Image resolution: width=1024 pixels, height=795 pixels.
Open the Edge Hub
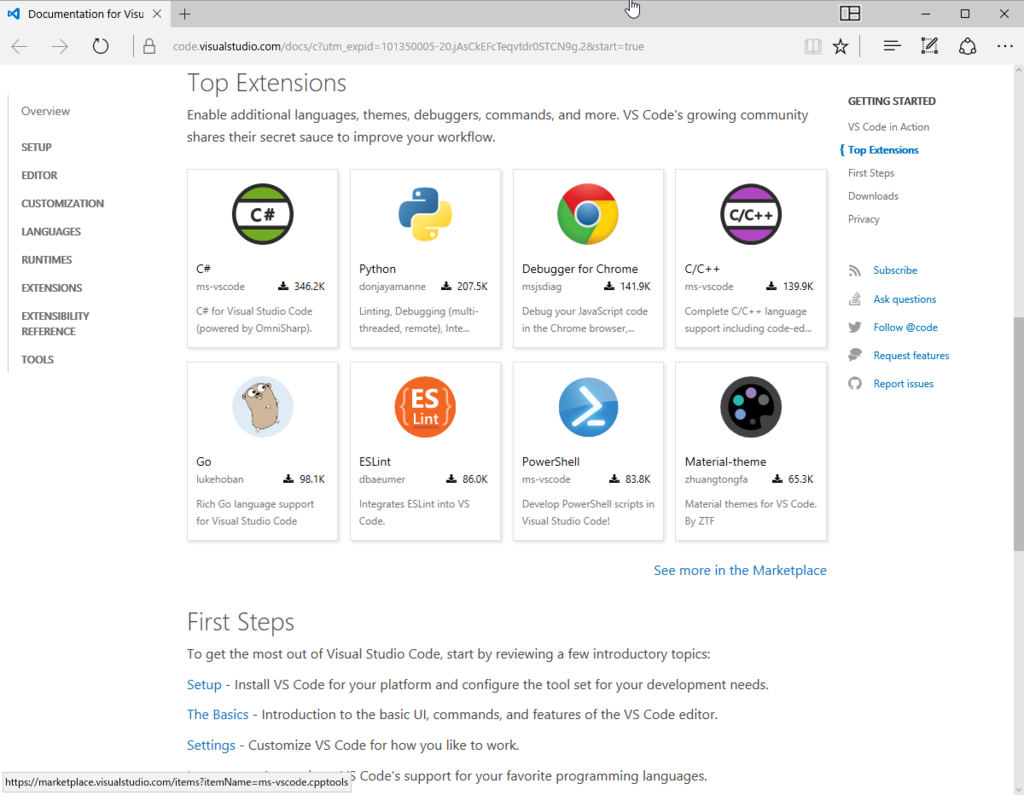pos(891,46)
